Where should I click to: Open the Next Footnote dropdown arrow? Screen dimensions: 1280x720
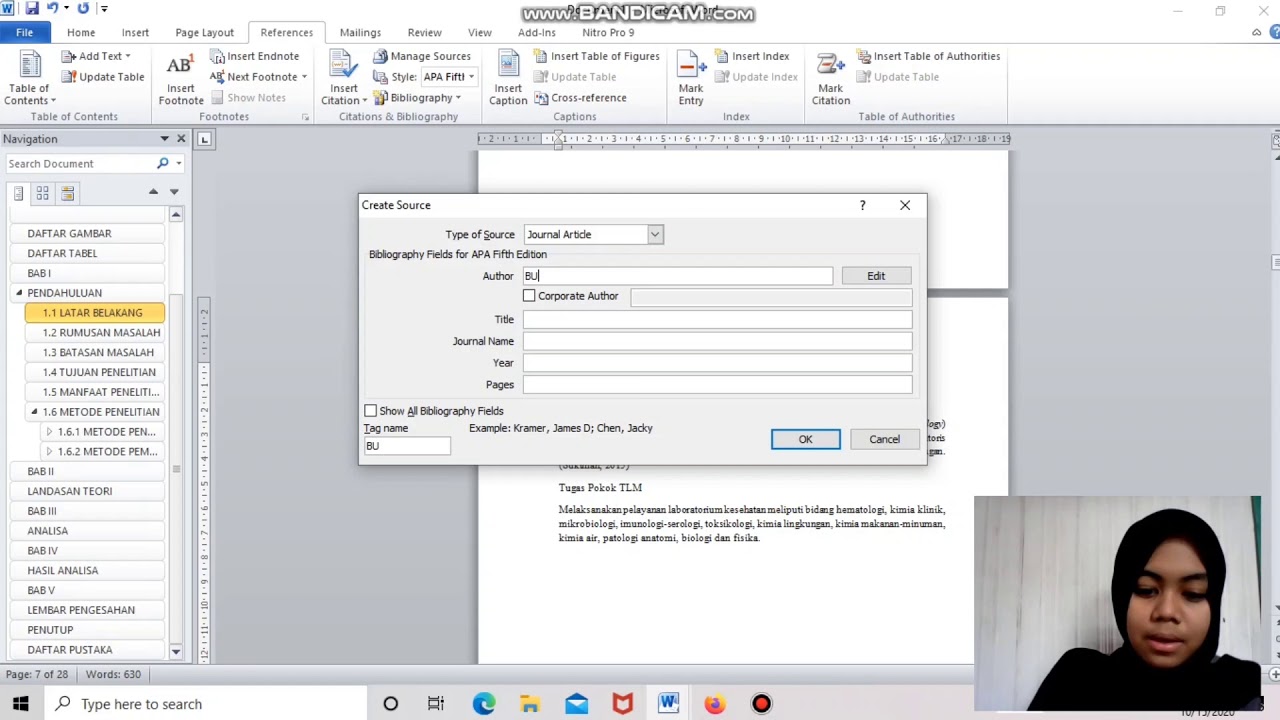(304, 77)
